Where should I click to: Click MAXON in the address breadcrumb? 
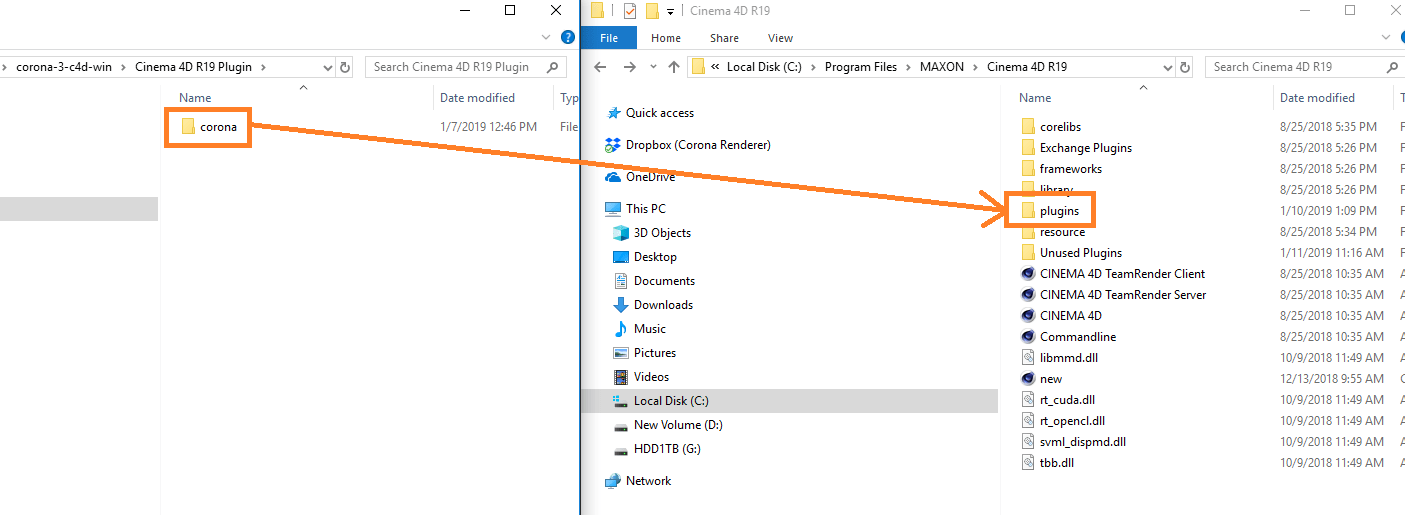coord(942,67)
